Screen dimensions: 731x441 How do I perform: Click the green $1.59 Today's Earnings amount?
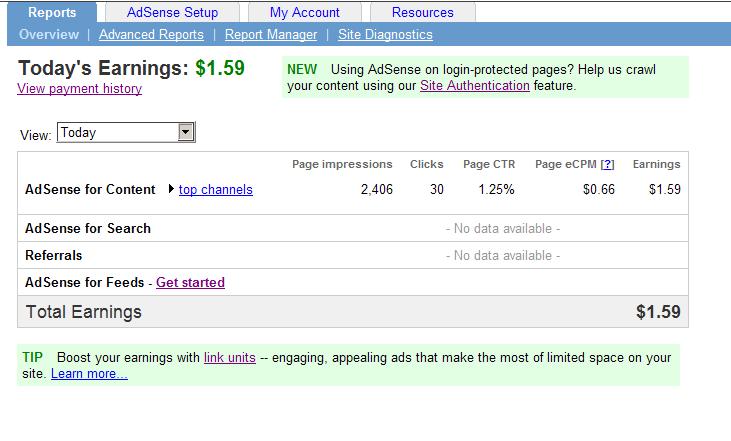(220, 68)
